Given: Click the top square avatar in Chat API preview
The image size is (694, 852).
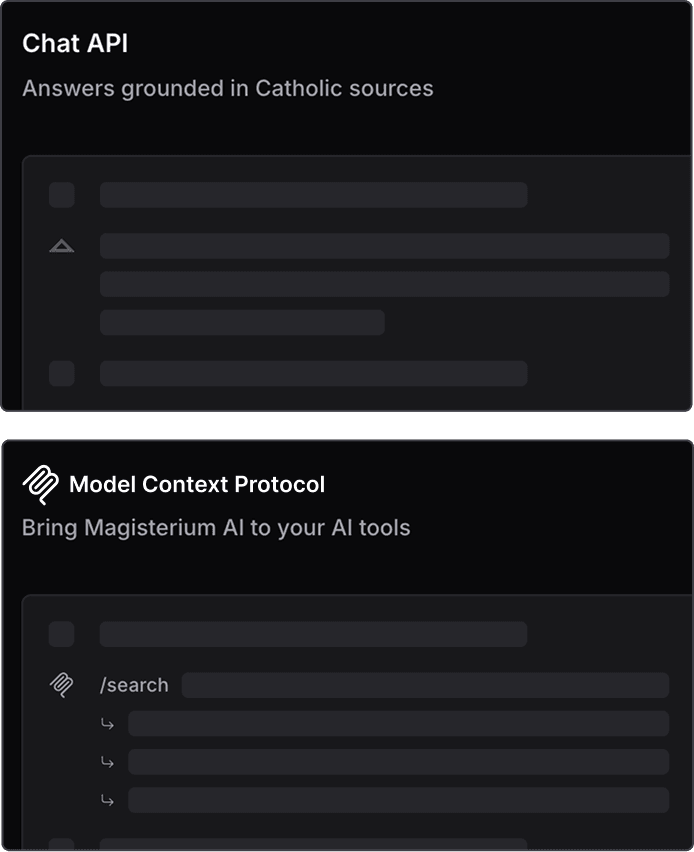Looking at the screenshot, I should coord(62,195).
